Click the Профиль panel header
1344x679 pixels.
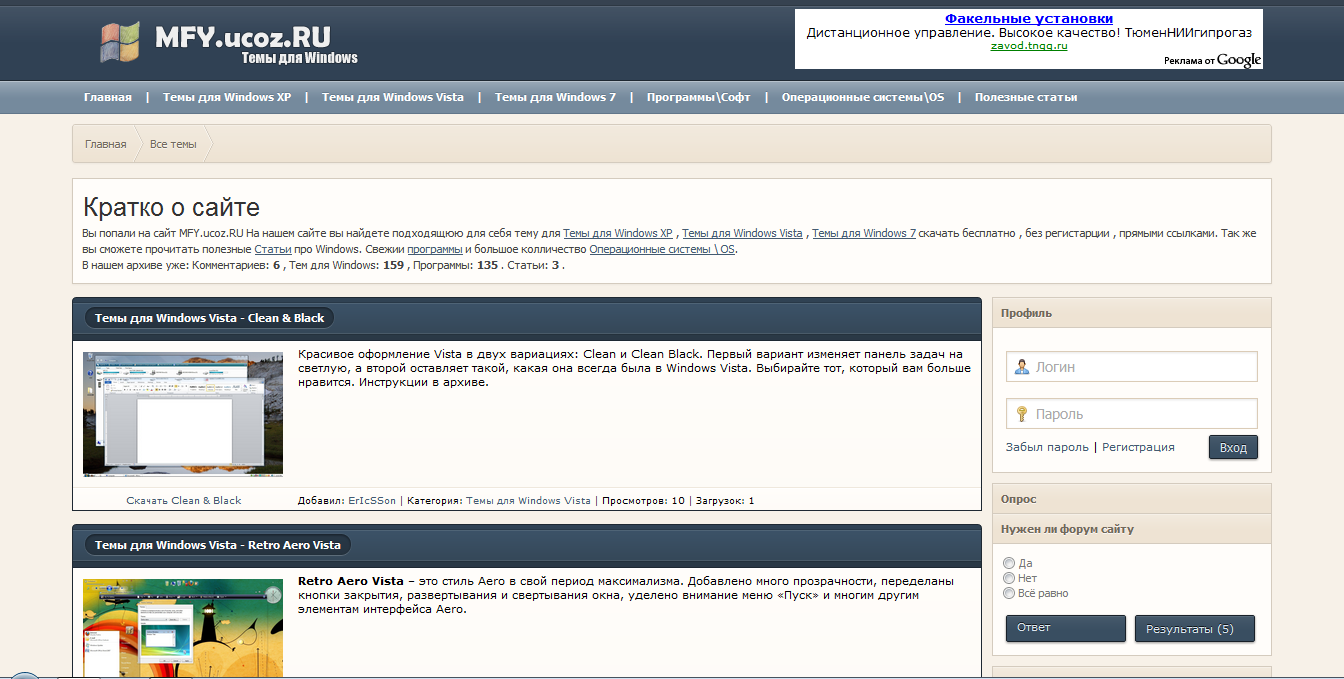tap(1026, 313)
